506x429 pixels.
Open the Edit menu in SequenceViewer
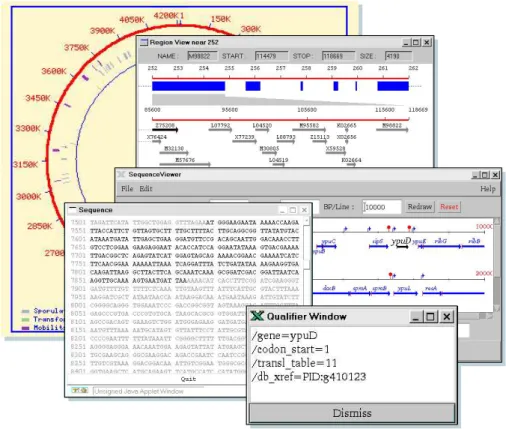click(146, 189)
